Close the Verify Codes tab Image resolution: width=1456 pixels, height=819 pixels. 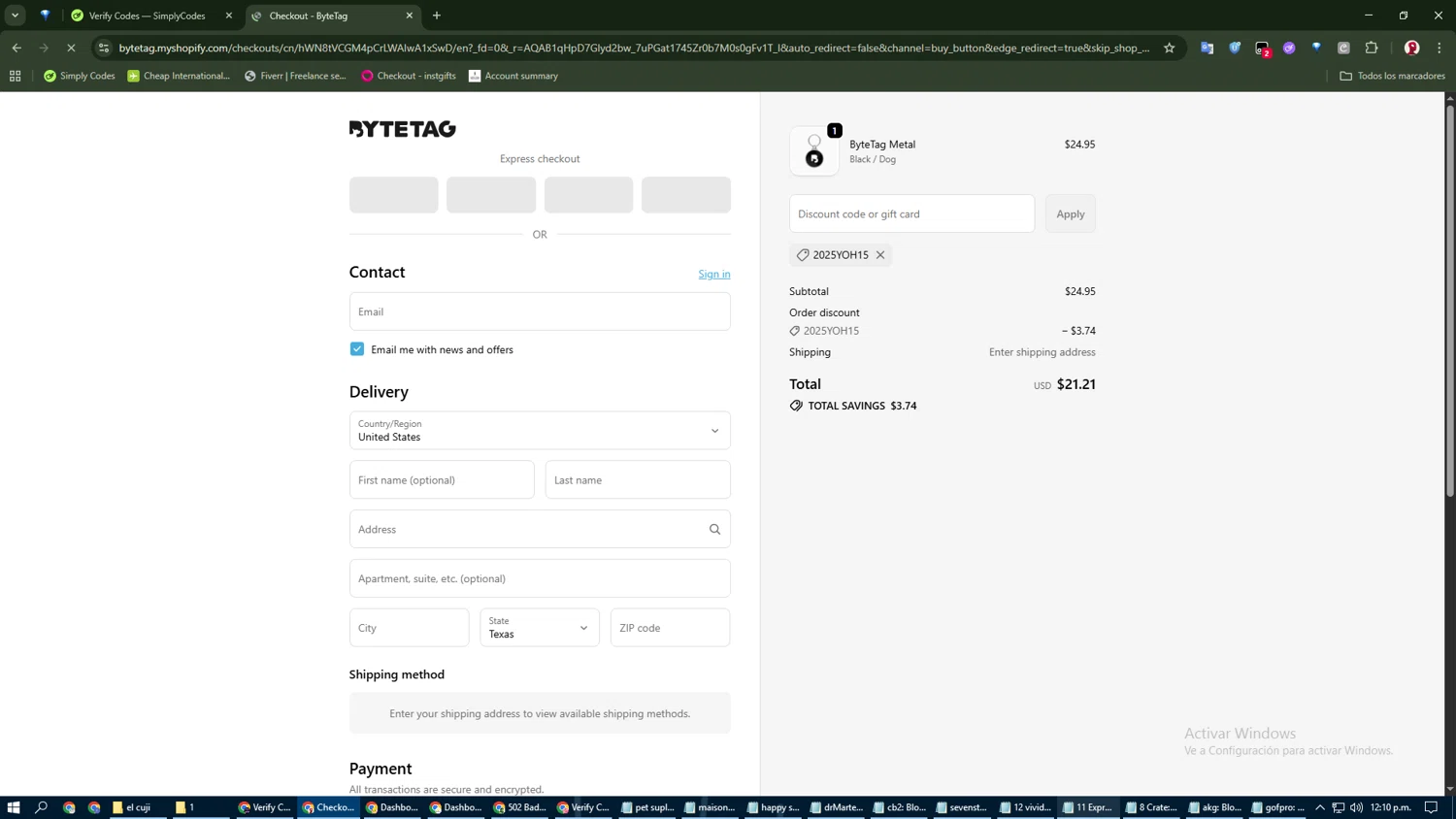[x=229, y=16]
